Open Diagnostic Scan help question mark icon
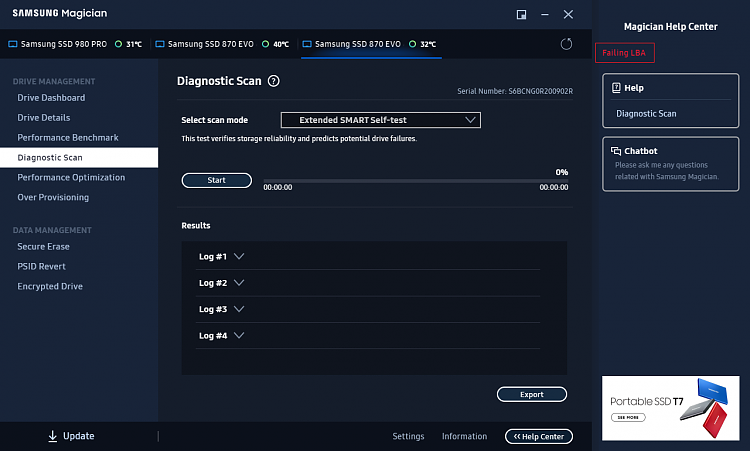 pos(274,81)
